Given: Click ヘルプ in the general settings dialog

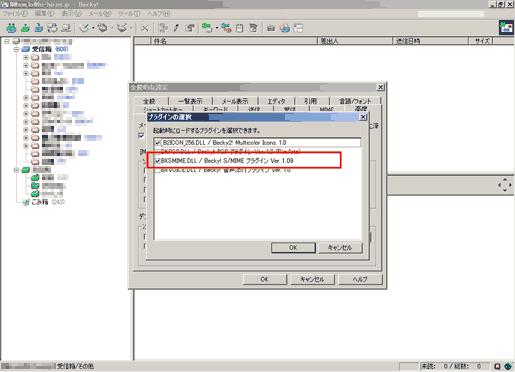Looking at the screenshot, I should (x=360, y=279).
